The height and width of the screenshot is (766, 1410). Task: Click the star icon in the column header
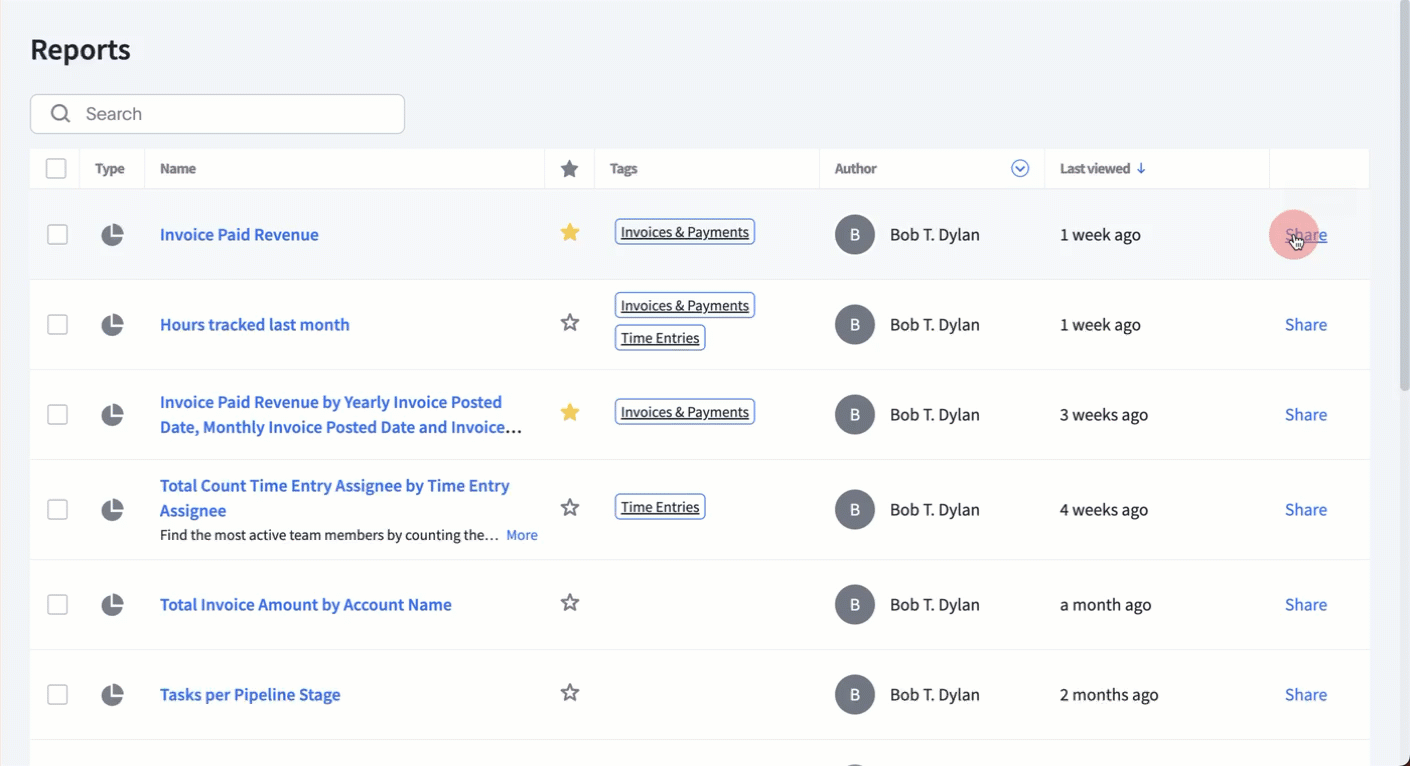tap(569, 169)
